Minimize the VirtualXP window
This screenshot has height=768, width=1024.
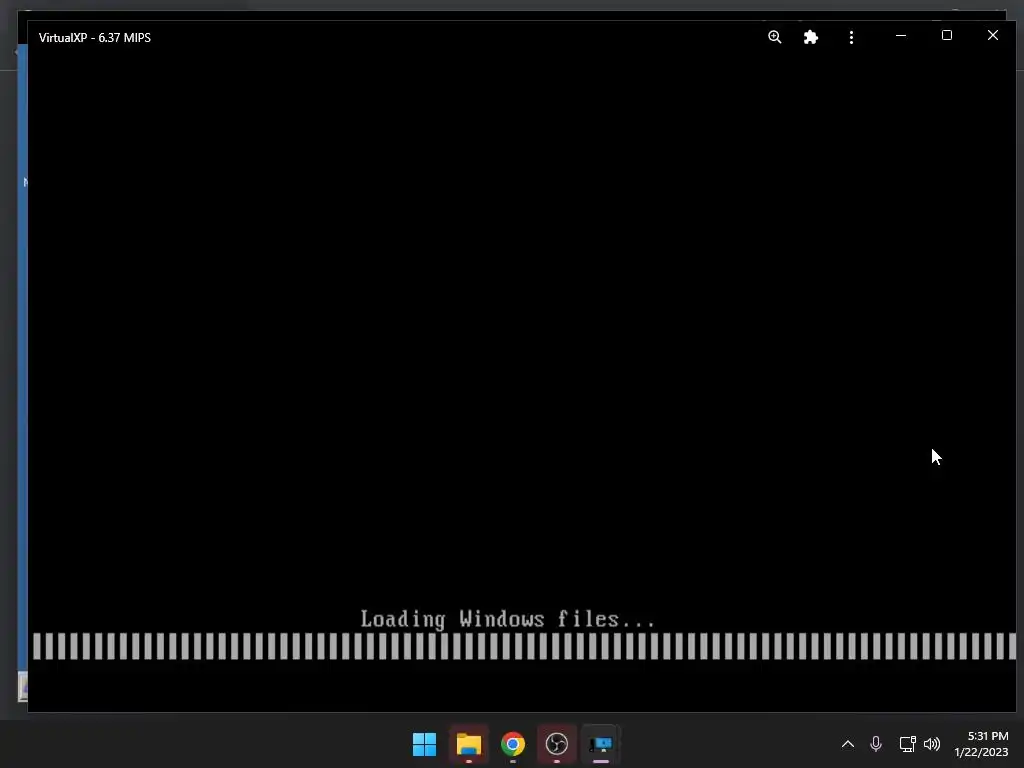(x=901, y=36)
